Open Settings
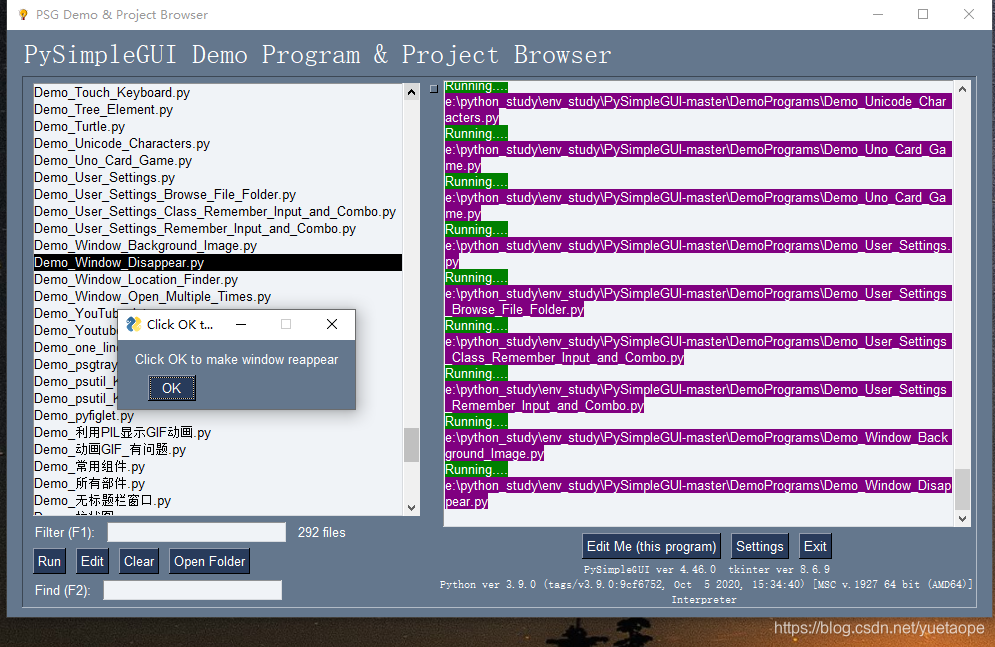This screenshot has height=647, width=995. 760,546
